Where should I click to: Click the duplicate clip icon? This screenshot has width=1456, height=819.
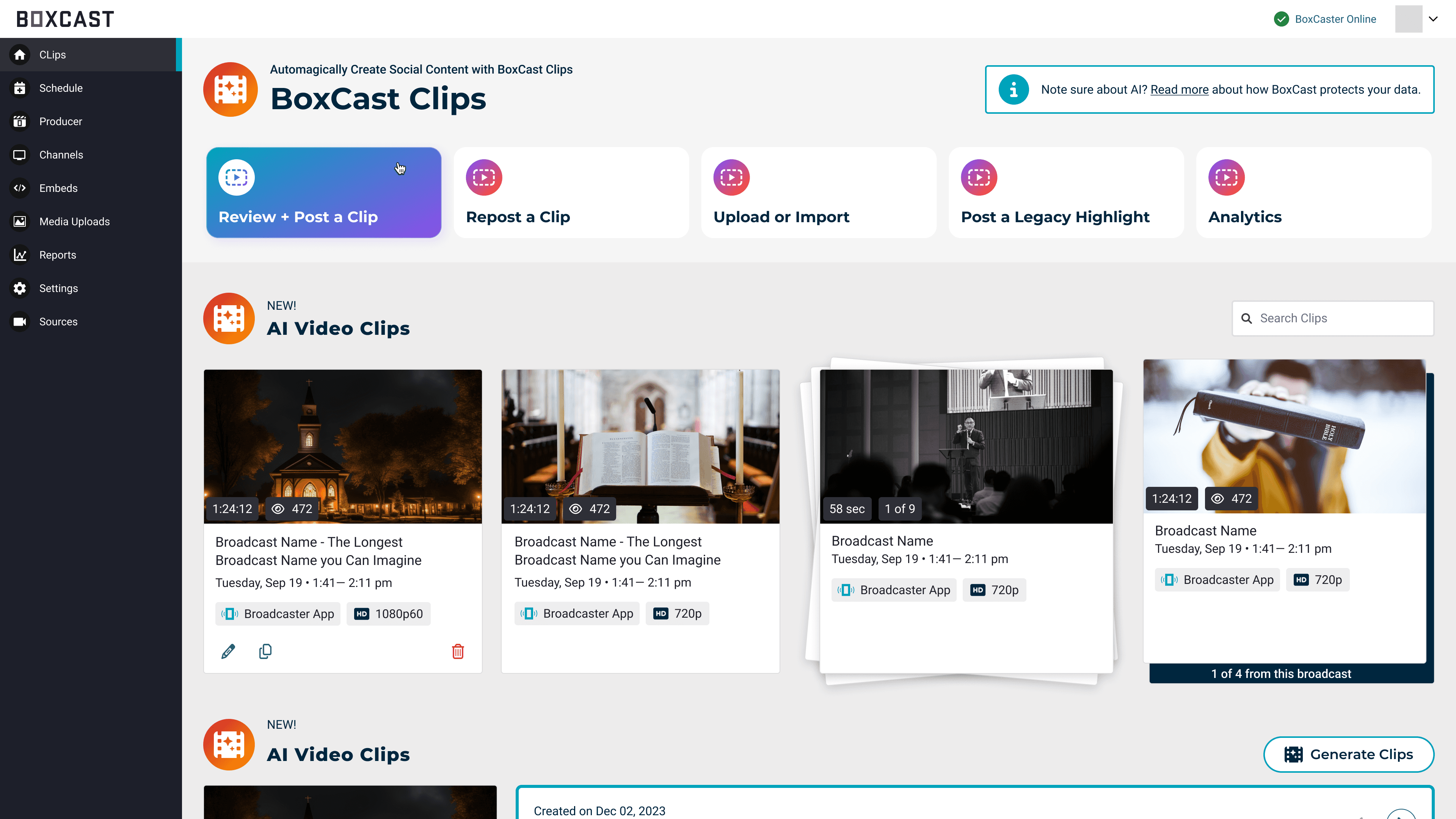pos(265,652)
